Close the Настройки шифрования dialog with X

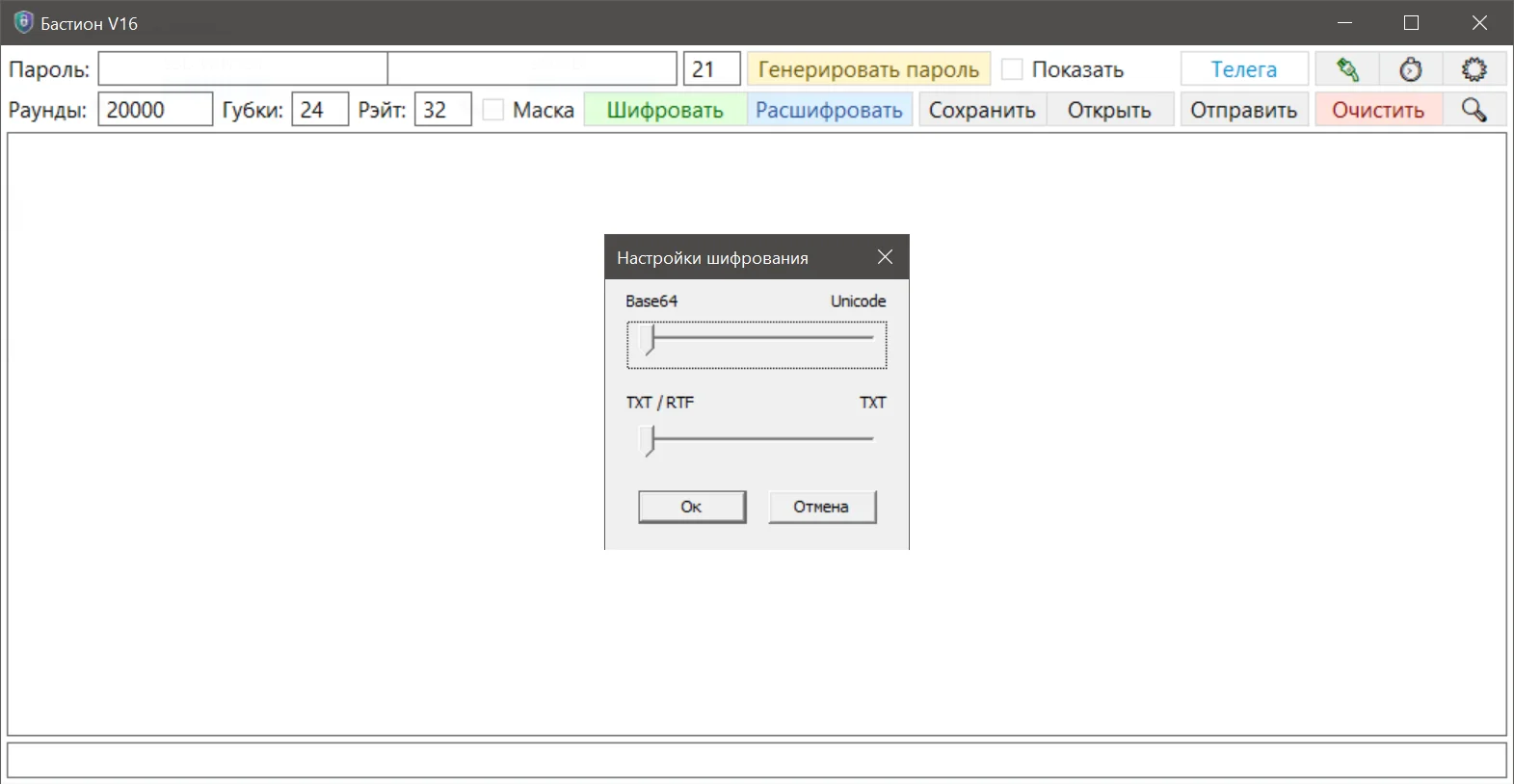[x=885, y=257]
